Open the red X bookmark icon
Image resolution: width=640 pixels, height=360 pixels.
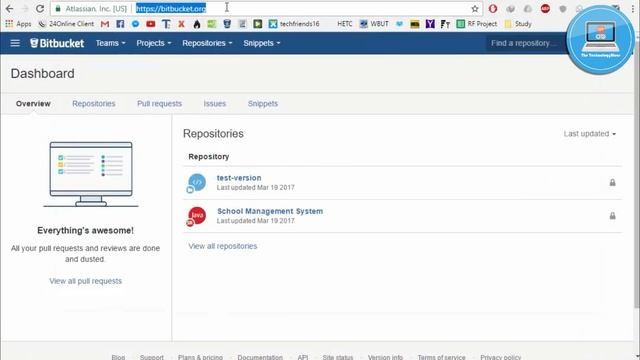pyautogui.click(x=181, y=24)
